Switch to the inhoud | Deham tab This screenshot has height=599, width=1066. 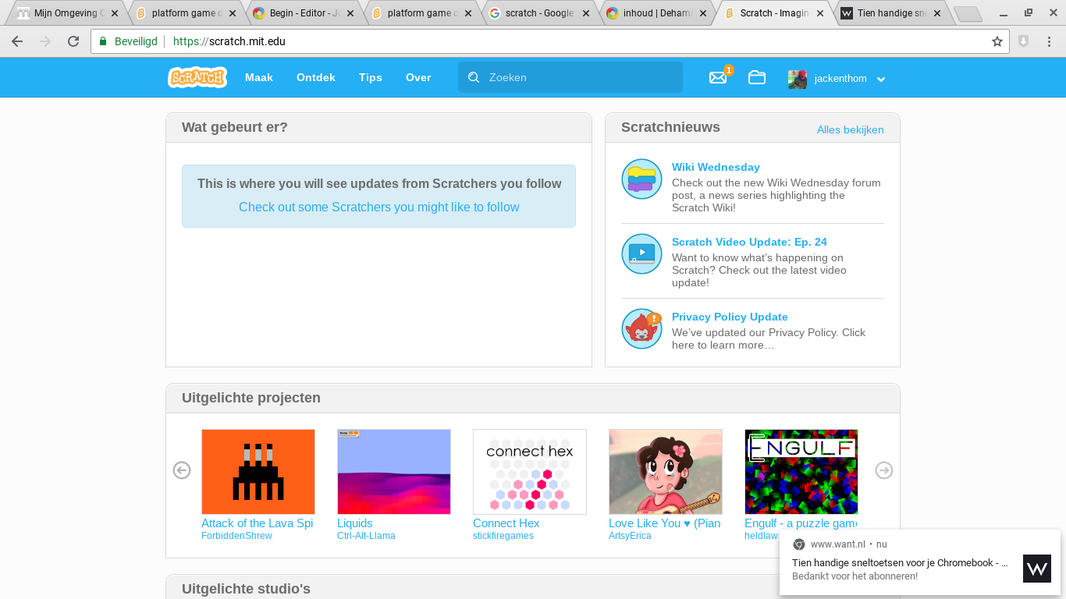tap(656, 13)
